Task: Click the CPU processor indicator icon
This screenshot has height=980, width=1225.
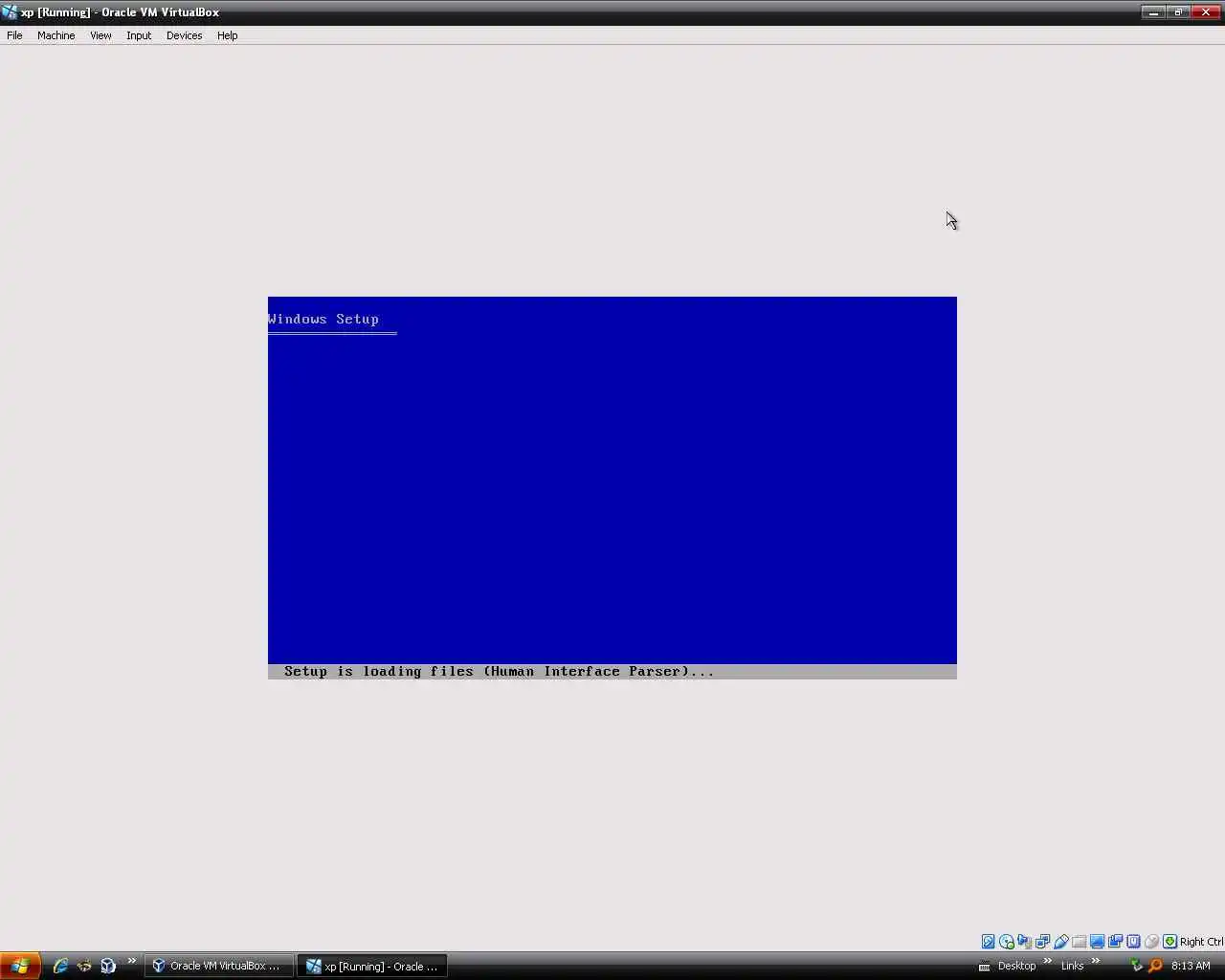Action: click(x=1133, y=942)
